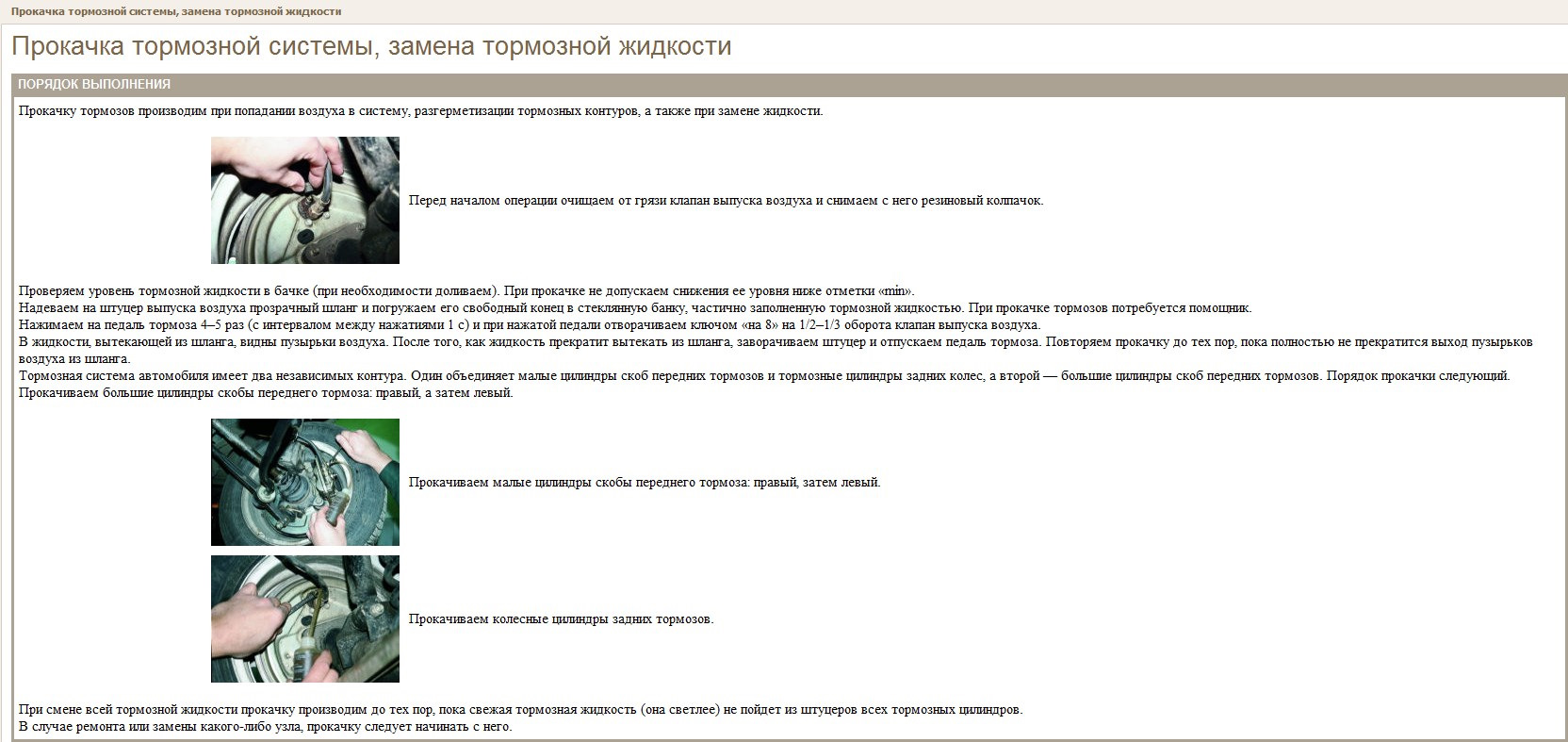Click the line starting 'Тормозная система автомобиля имеет'

point(763,376)
